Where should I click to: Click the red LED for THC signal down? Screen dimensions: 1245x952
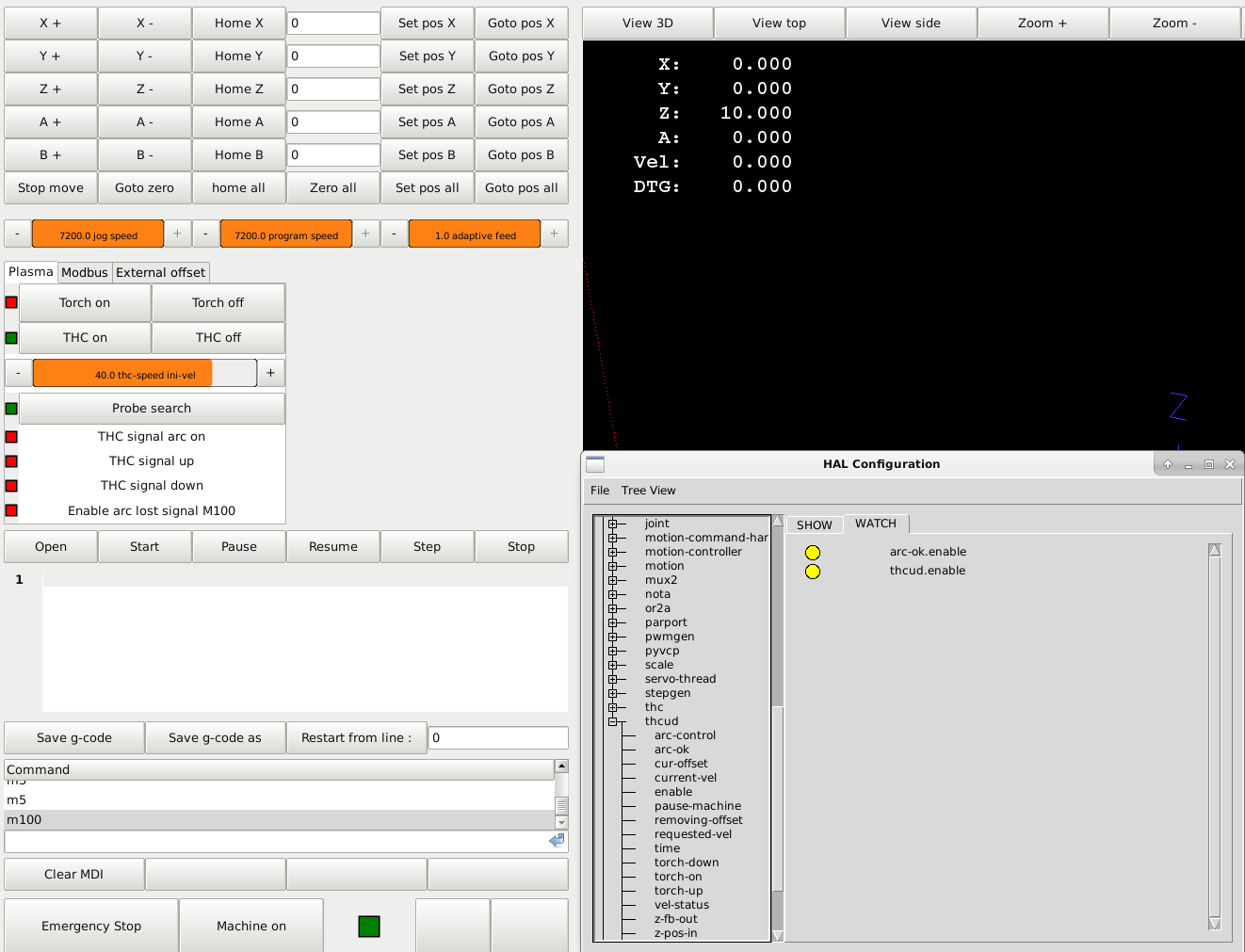click(11, 486)
